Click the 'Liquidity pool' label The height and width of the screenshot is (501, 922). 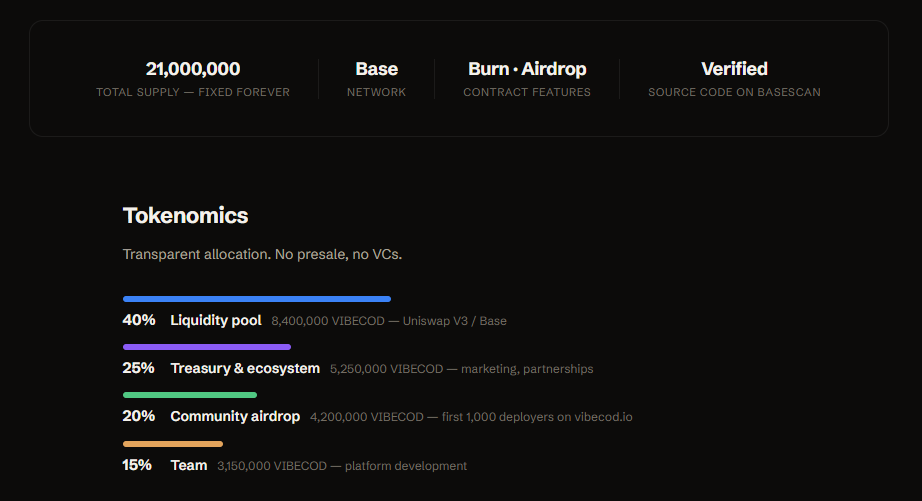[x=216, y=320]
